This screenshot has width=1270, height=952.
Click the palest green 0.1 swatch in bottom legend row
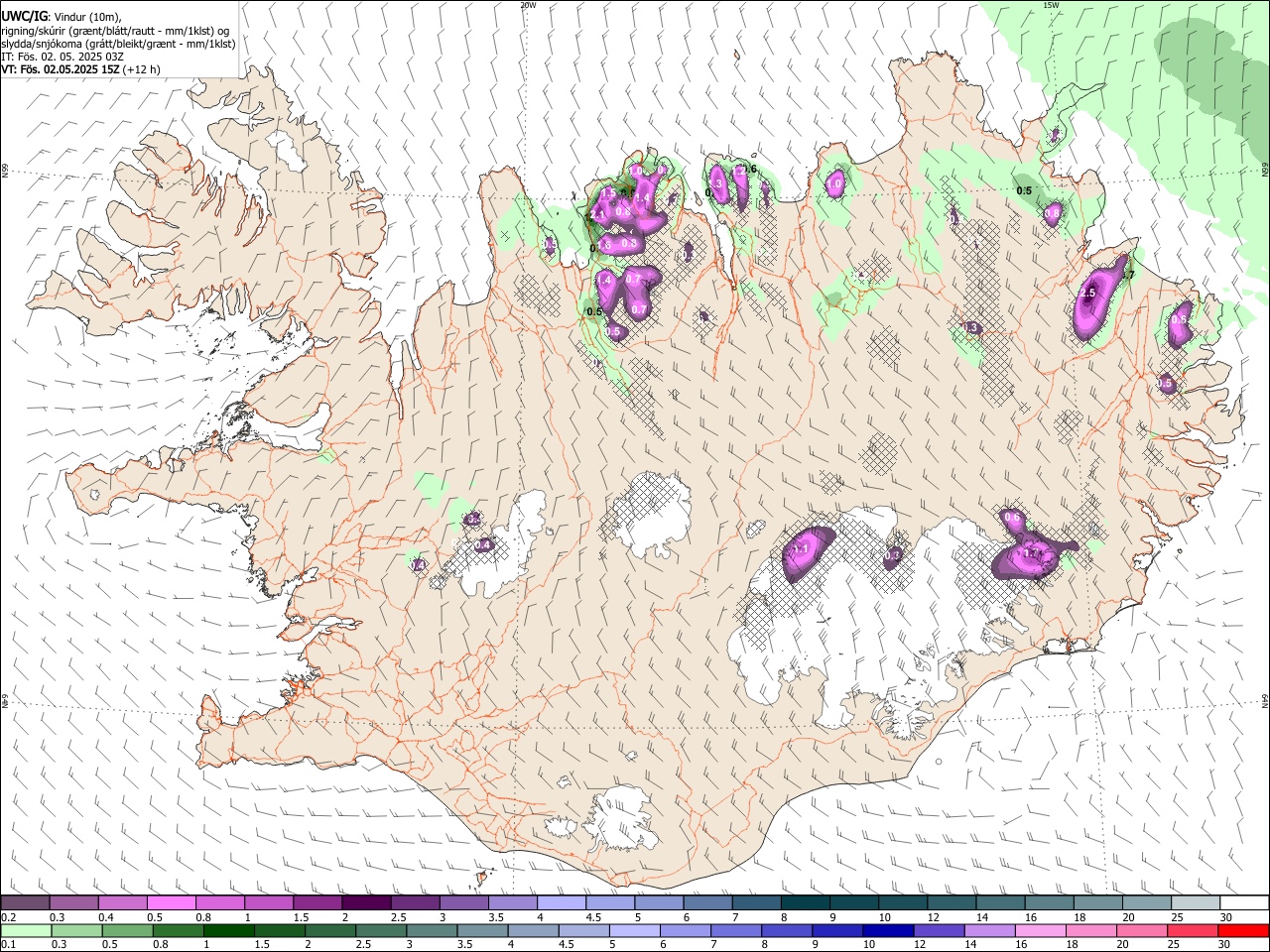pos(25,931)
